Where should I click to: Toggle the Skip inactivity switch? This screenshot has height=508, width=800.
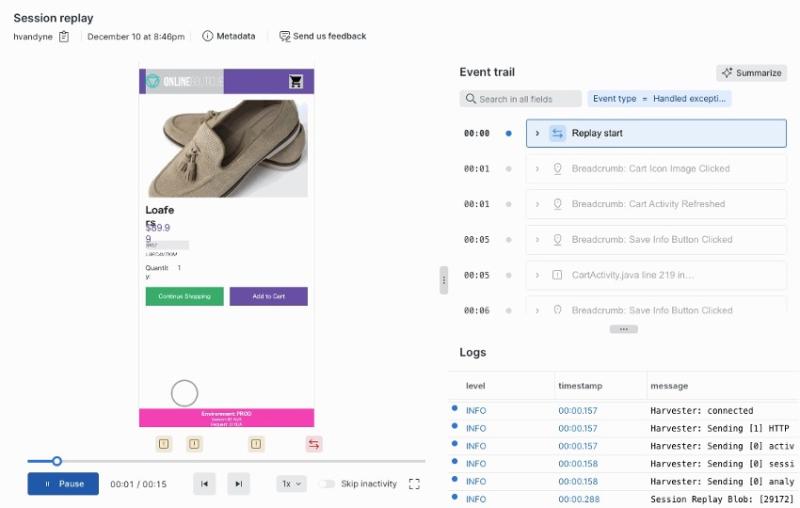327,484
